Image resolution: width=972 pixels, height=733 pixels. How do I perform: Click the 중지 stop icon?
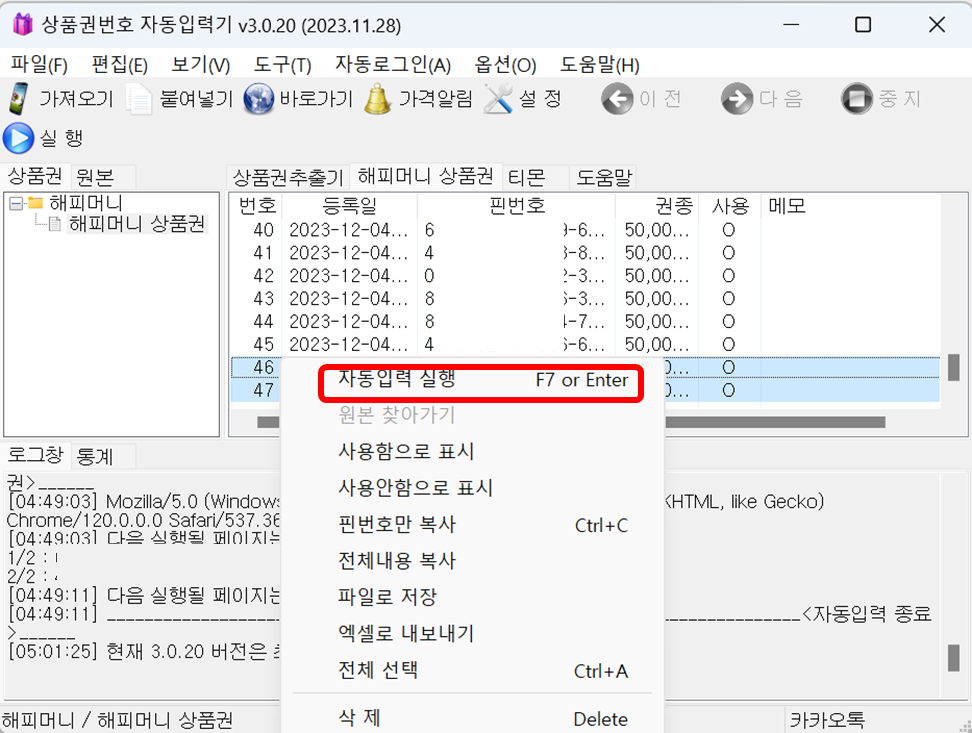pos(857,99)
